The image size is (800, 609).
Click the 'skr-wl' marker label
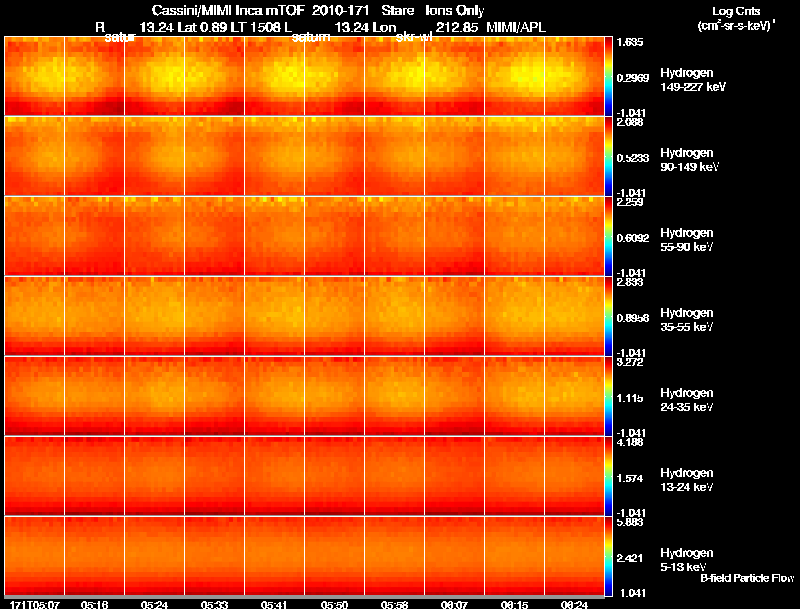[x=414, y=37]
